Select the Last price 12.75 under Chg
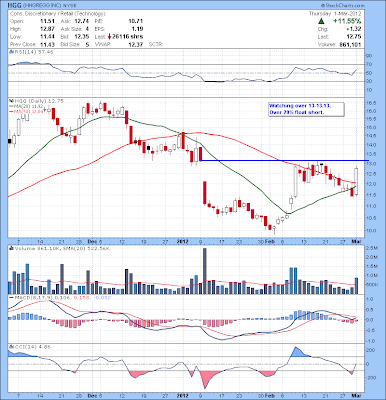The height and width of the screenshot is (400, 386). click(355, 37)
